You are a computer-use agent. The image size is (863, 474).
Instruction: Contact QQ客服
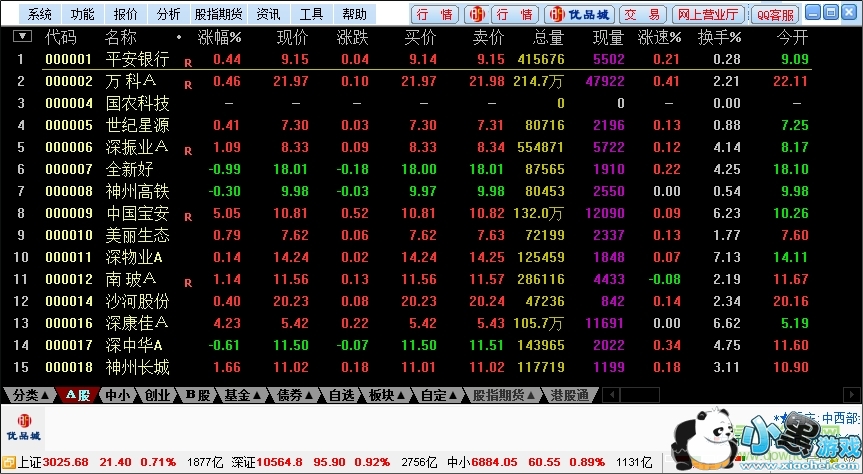(x=775, y=14)
